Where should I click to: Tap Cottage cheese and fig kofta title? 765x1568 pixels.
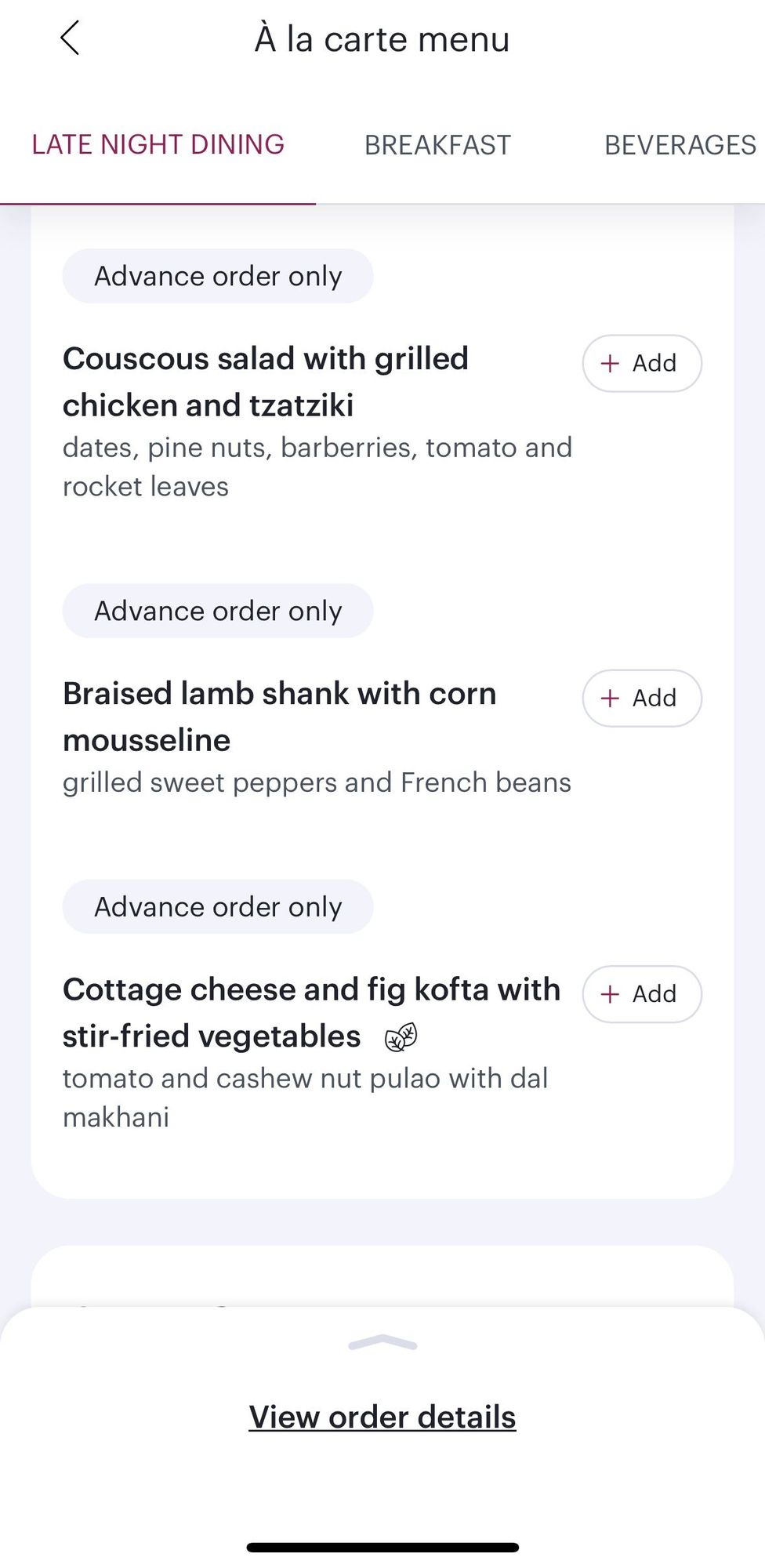pos(311,1012)
